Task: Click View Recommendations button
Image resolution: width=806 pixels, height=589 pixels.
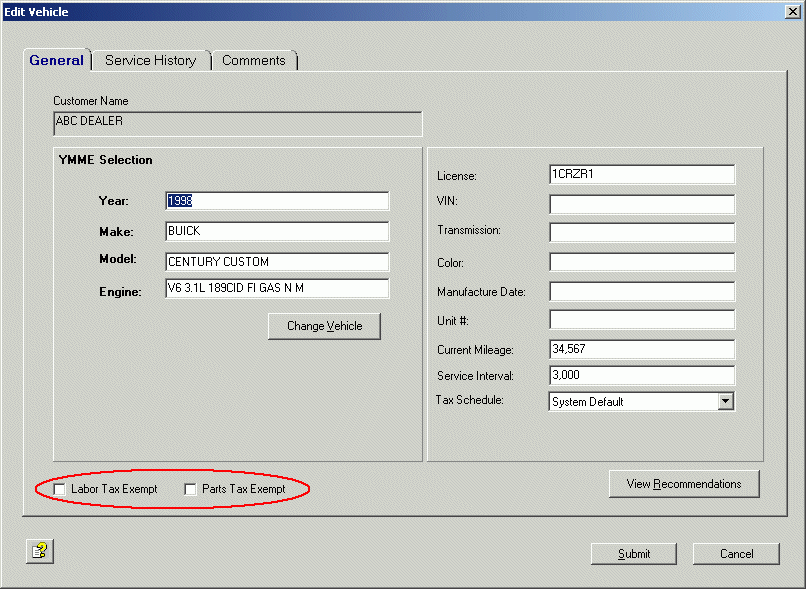Action: pos(683,484)
